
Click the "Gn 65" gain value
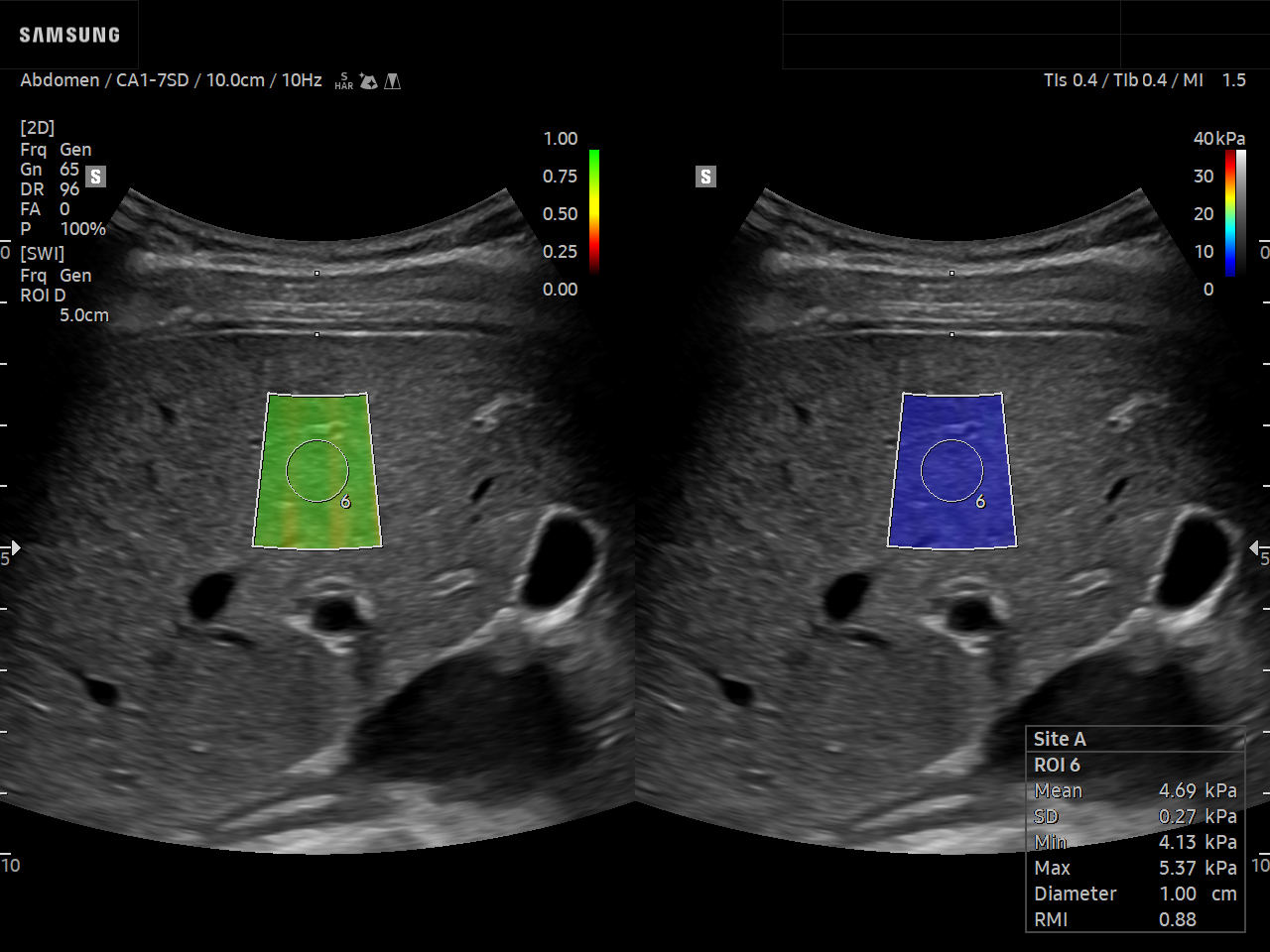pyautogui.click(x=50, y=170)
